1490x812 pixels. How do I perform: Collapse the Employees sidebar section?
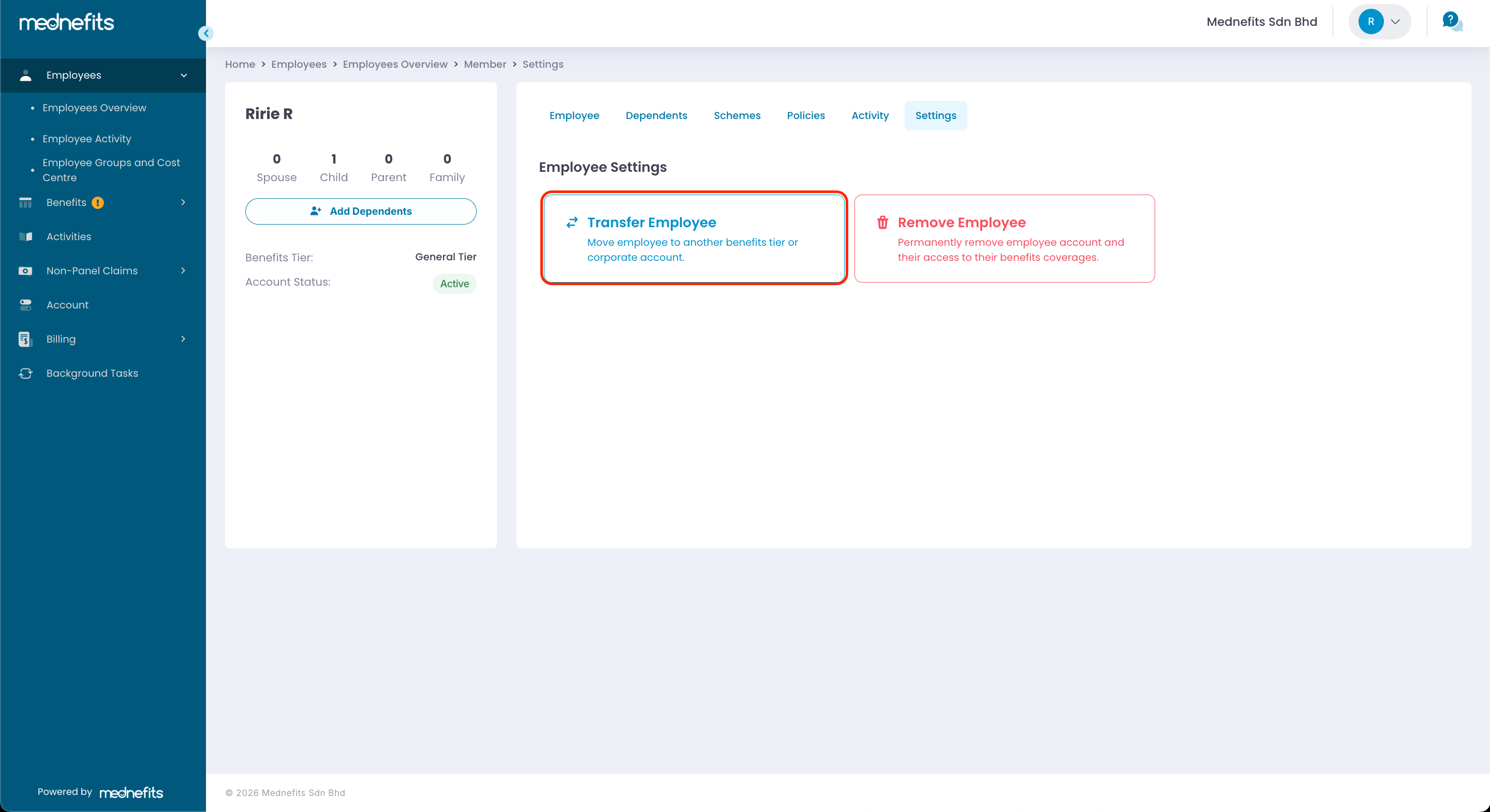(183, 75)
